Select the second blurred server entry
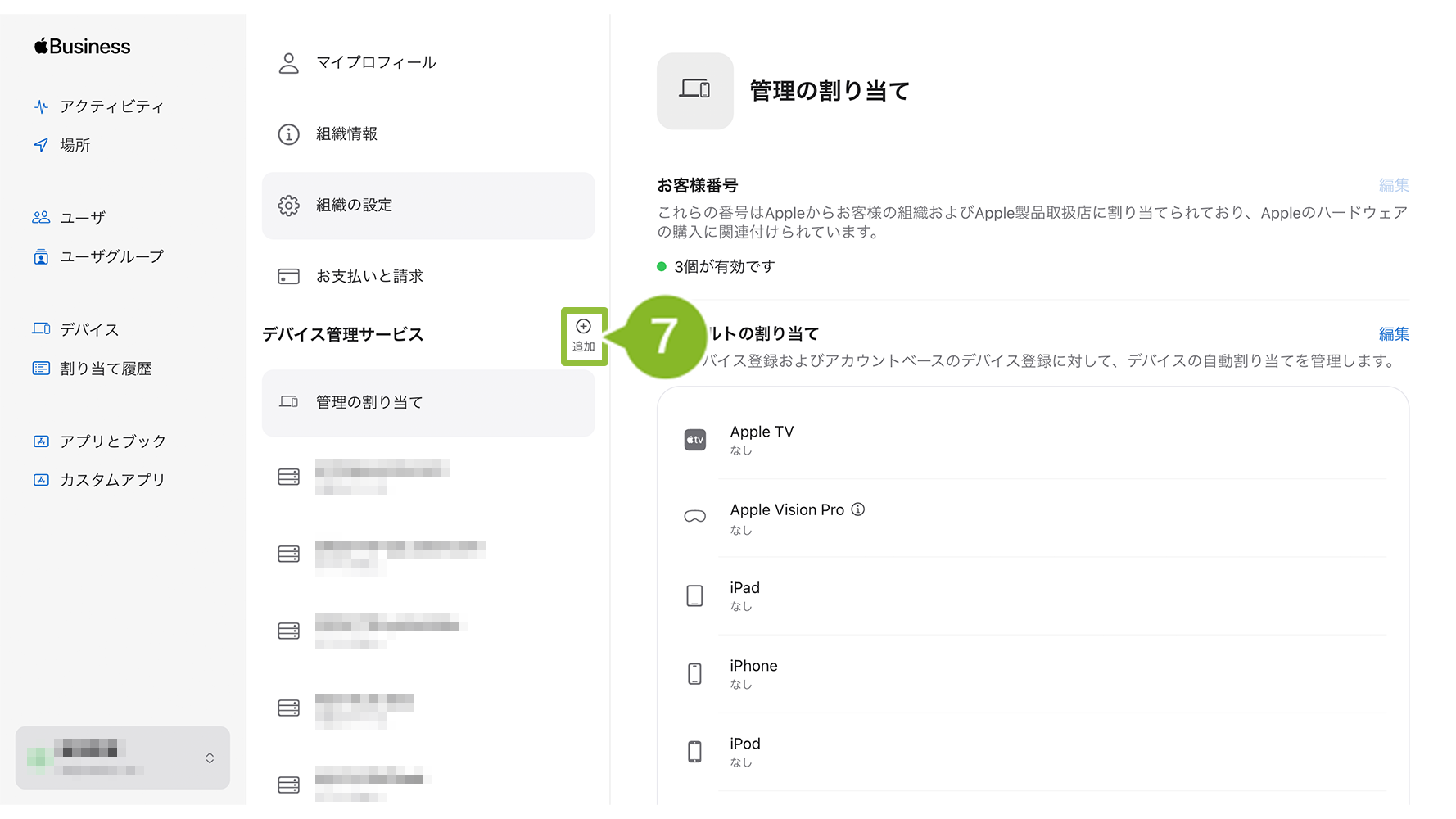 [428, 554]
